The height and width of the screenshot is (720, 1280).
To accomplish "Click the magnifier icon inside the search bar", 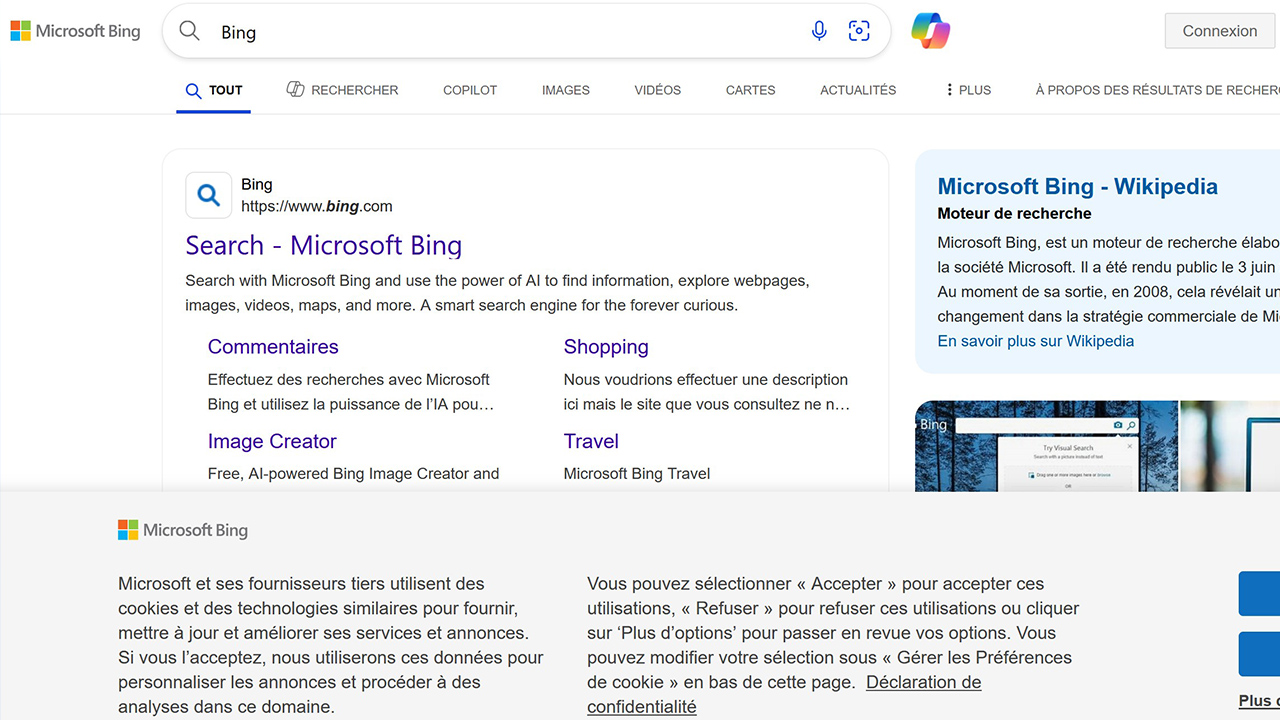I will coord(189,31).
